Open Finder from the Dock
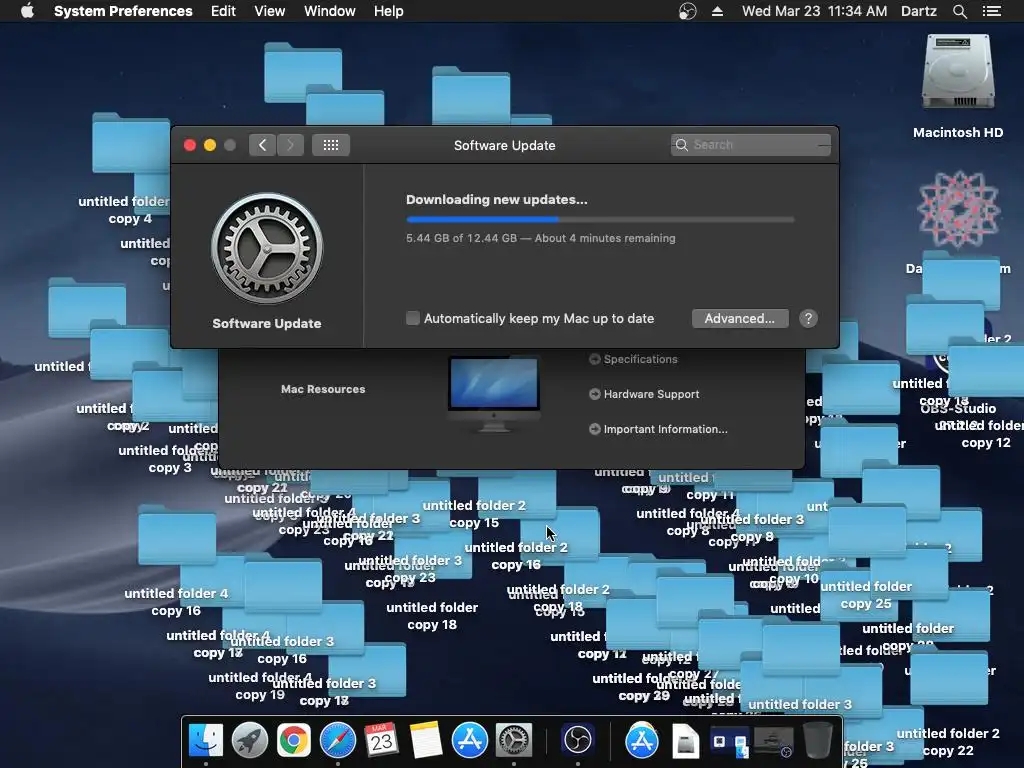Screen dimensions: 1024x768 click(x=206, y=740)
